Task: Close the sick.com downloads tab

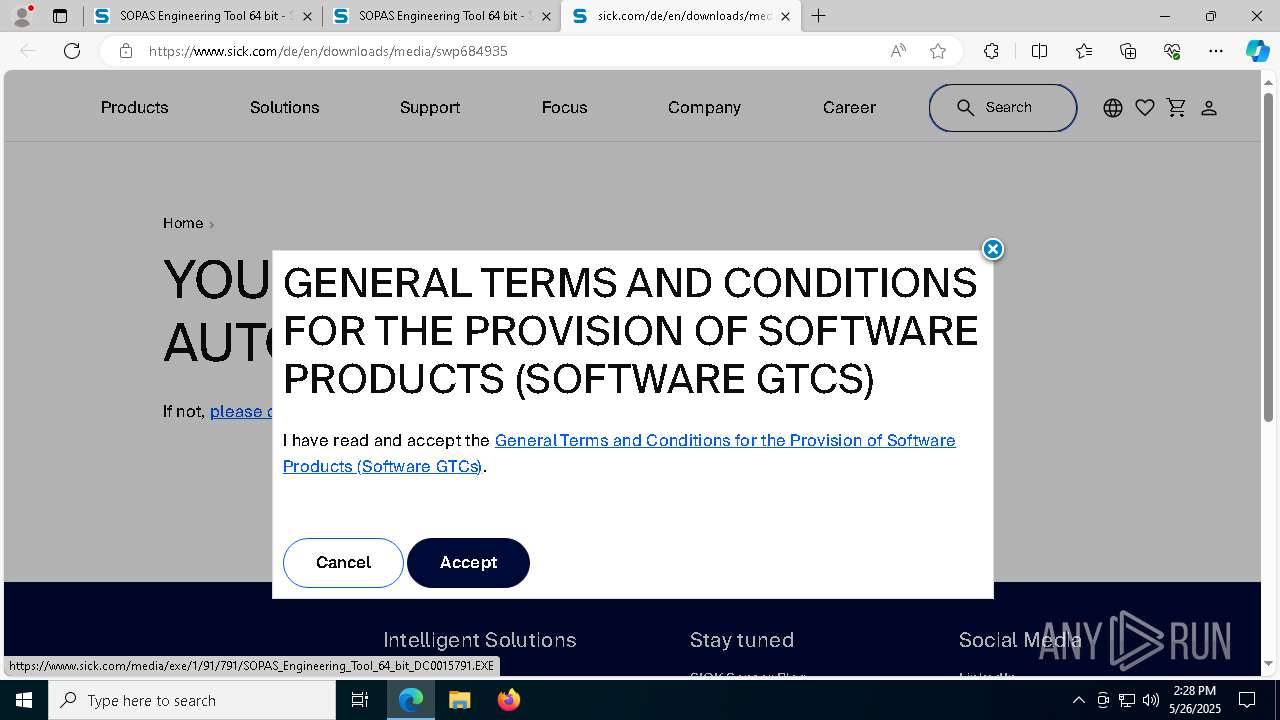Action: click(785, 16)
